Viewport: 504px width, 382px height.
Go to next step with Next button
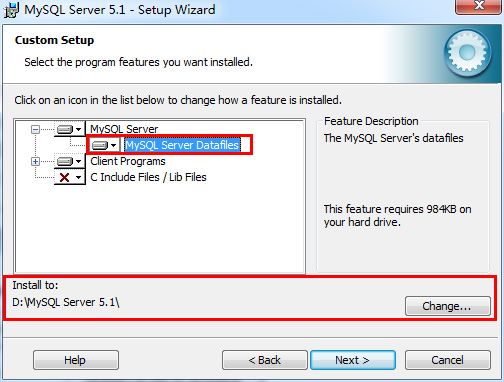click(353, 360)
